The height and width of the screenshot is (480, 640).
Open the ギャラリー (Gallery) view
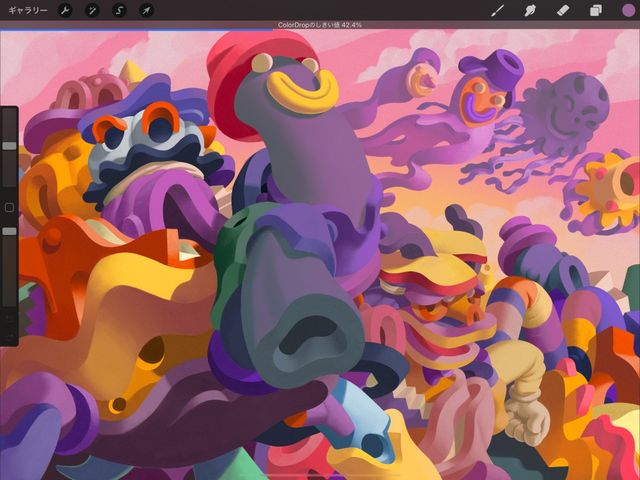click(28, 10)
